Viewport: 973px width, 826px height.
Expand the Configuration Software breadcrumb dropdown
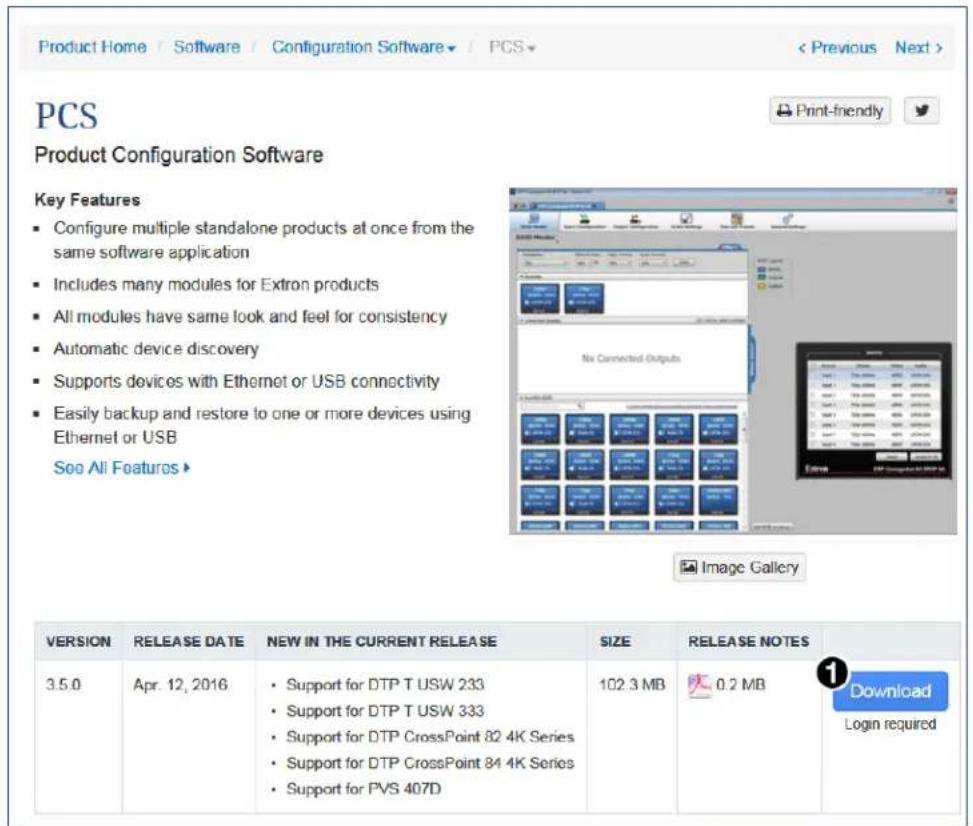[x=364, y=47]
